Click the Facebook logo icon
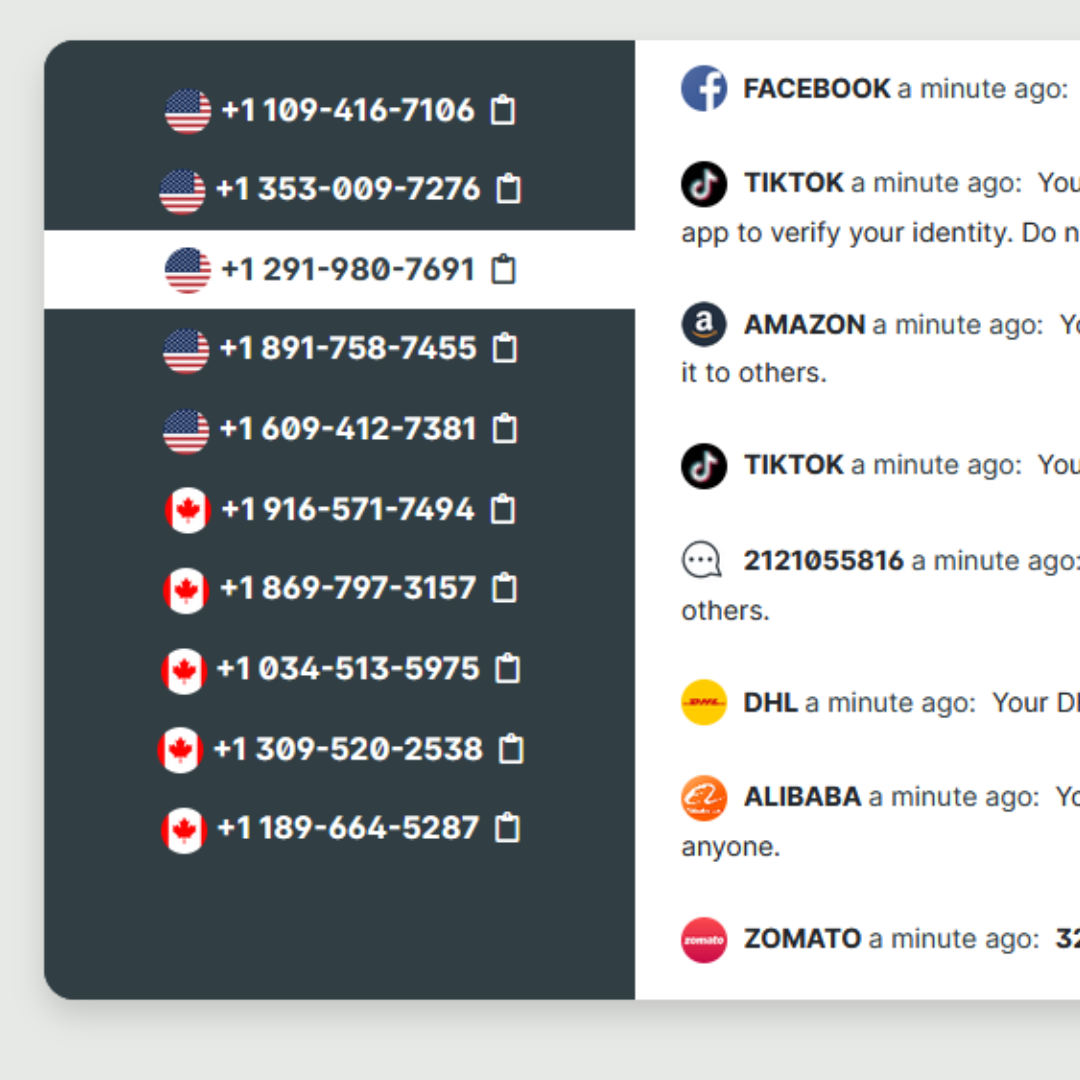 (x=703, y=88)
